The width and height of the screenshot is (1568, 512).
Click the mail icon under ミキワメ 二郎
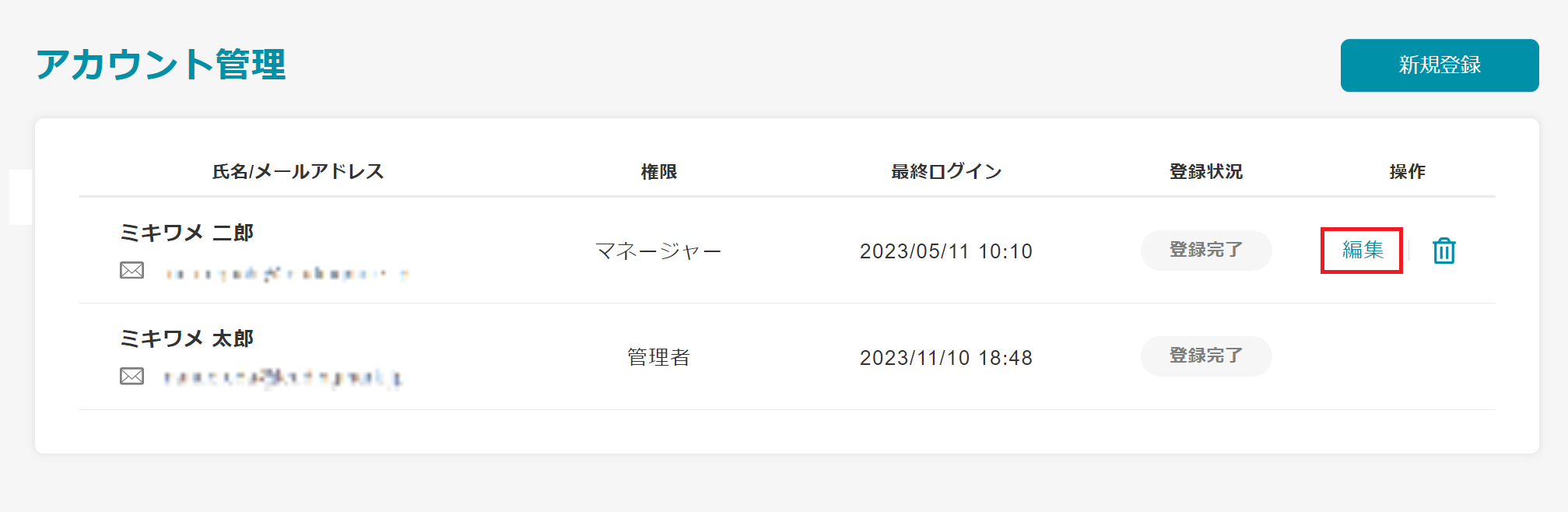click(x=132, y=271)
